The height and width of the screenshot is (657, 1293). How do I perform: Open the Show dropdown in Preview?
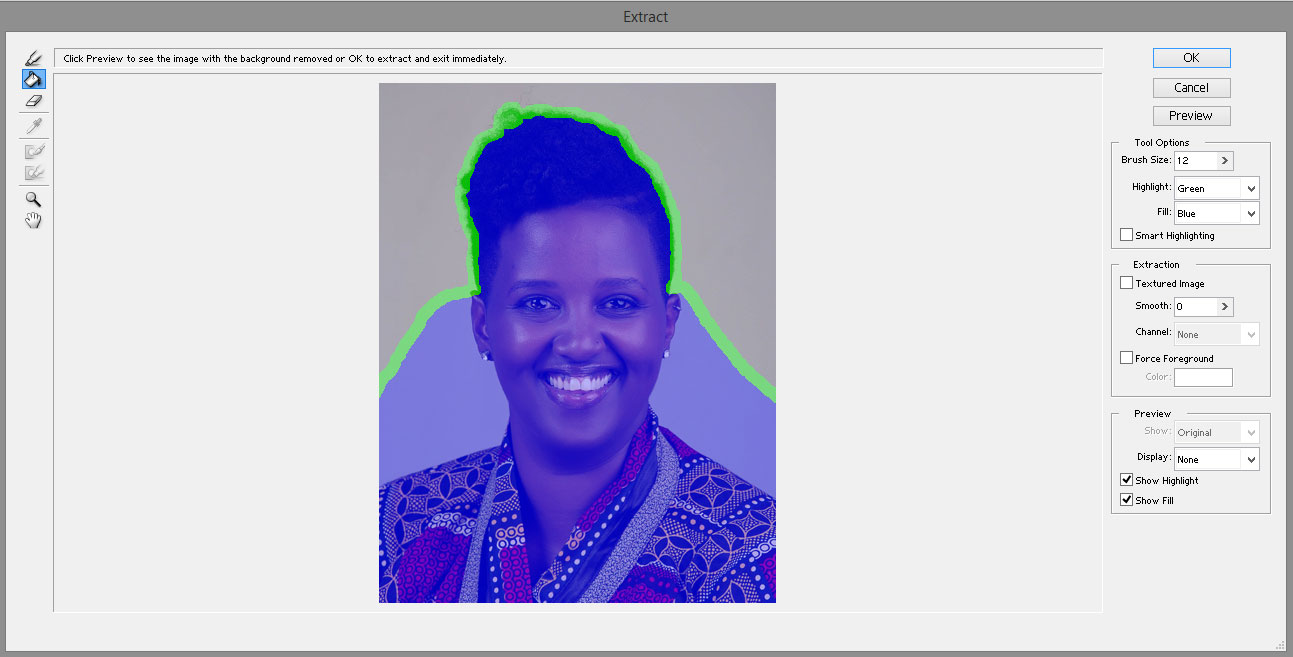coord(1216,432)
